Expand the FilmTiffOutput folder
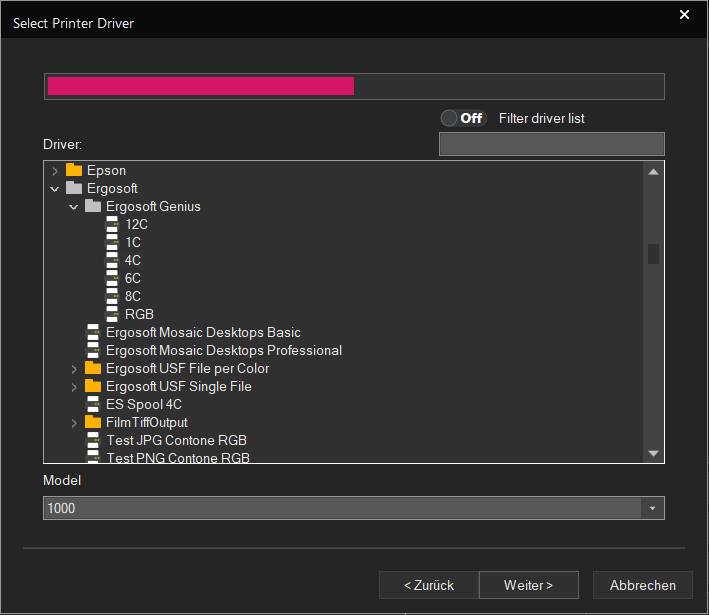 click(74, 423)
